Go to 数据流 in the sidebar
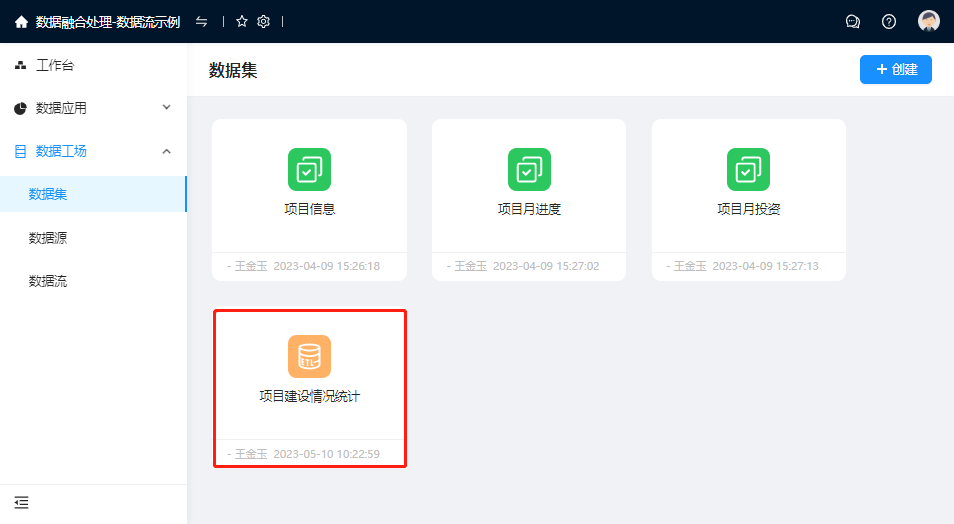Viewport: 954px width, 524px height. pos(48,281)
